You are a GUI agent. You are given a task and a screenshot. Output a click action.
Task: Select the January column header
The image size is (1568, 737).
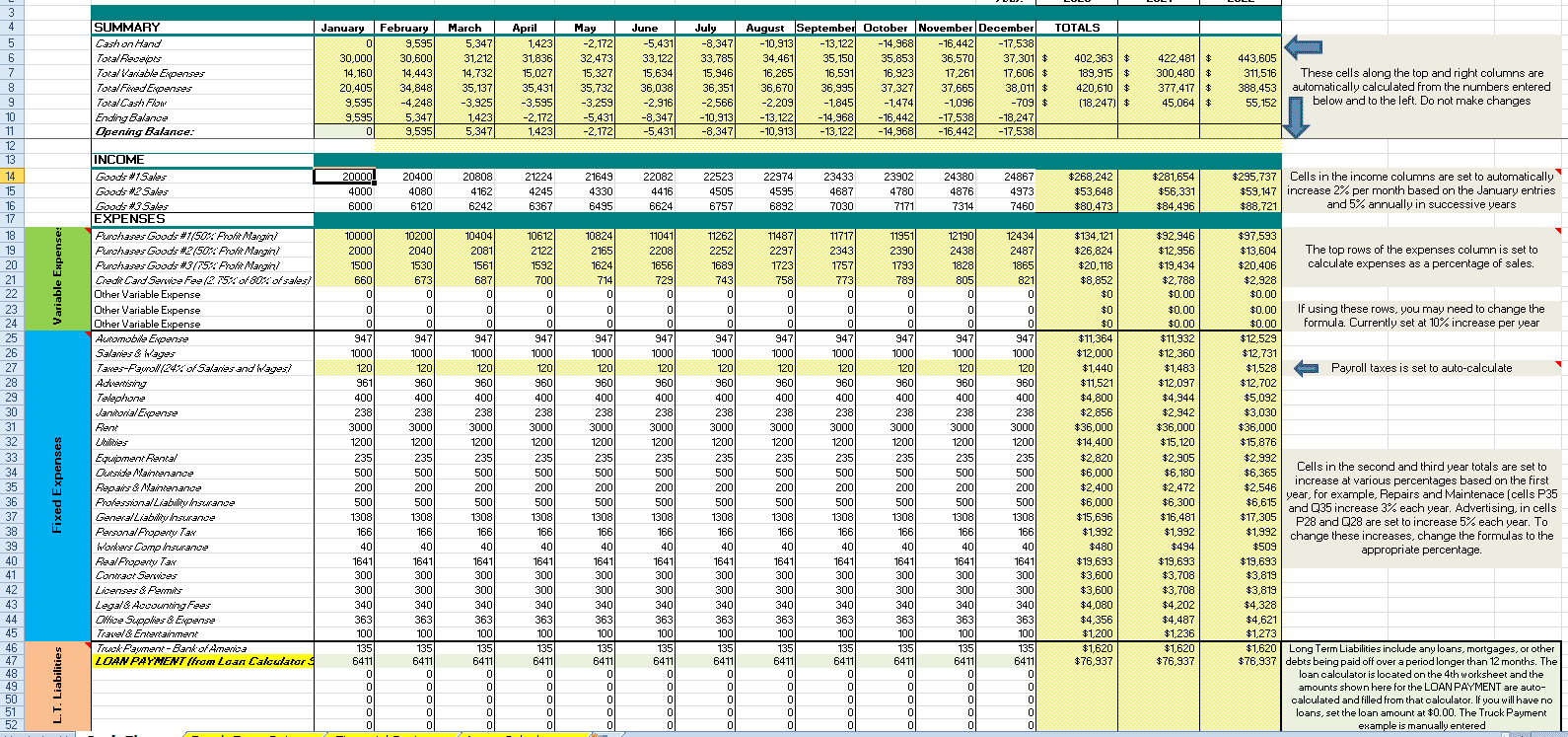pos(344,28)
